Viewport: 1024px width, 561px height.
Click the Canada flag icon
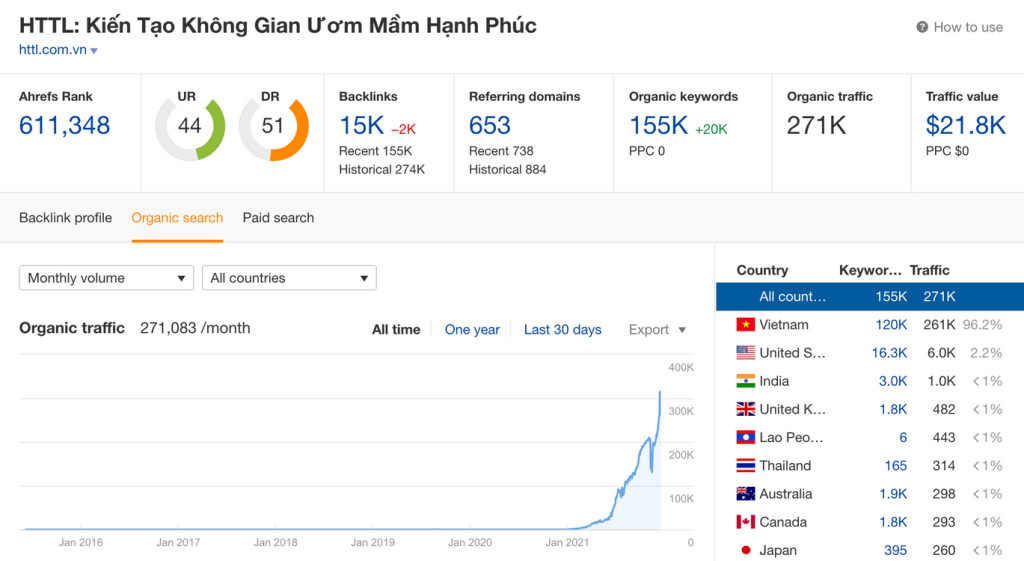[x=745, y=522]
